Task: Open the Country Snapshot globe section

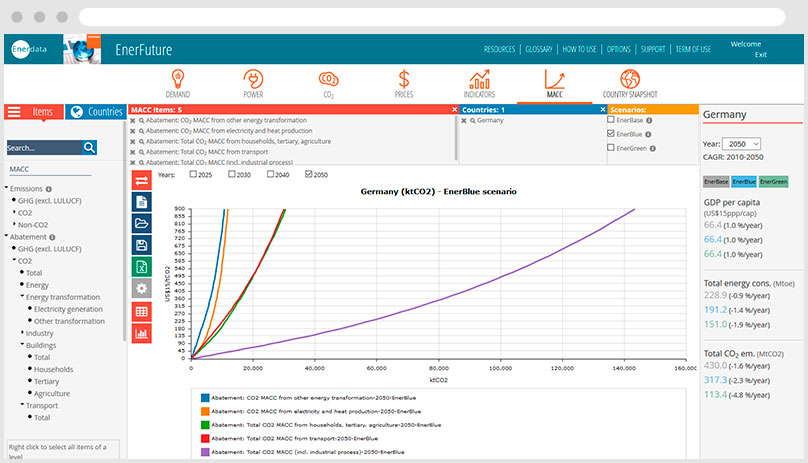Action: tap(629, 83)
